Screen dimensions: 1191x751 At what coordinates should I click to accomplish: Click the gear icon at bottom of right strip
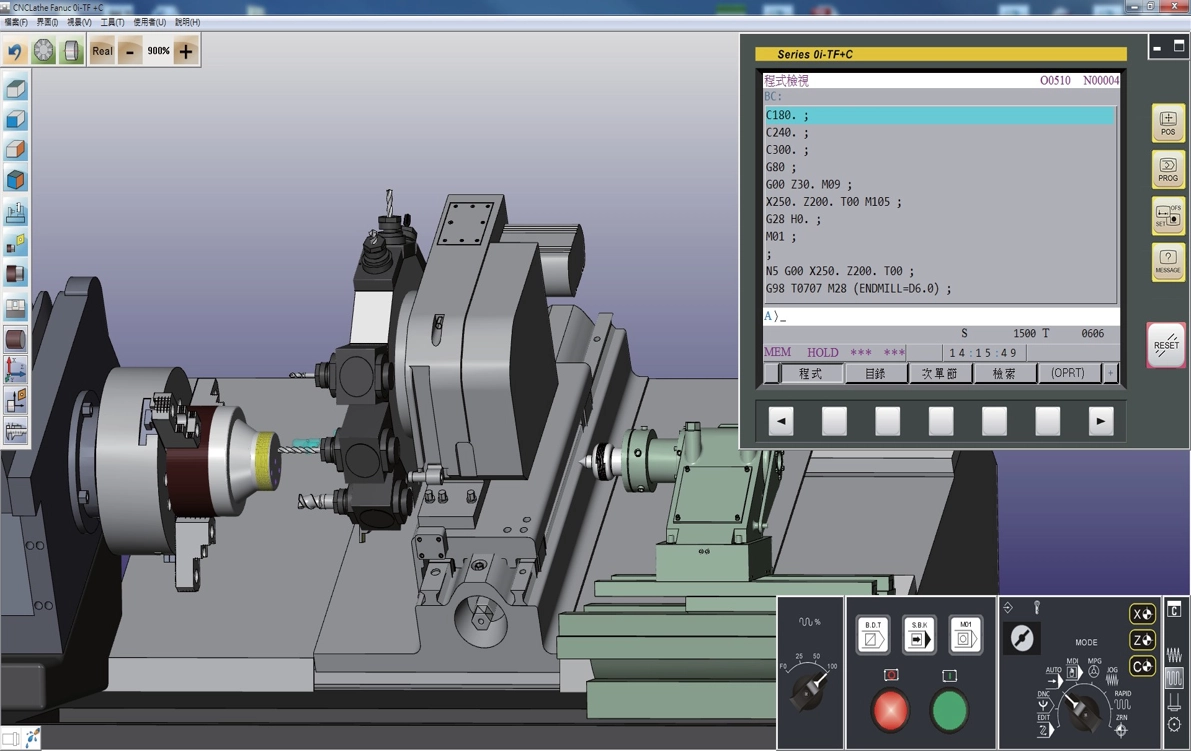[x=1174, y=724]
